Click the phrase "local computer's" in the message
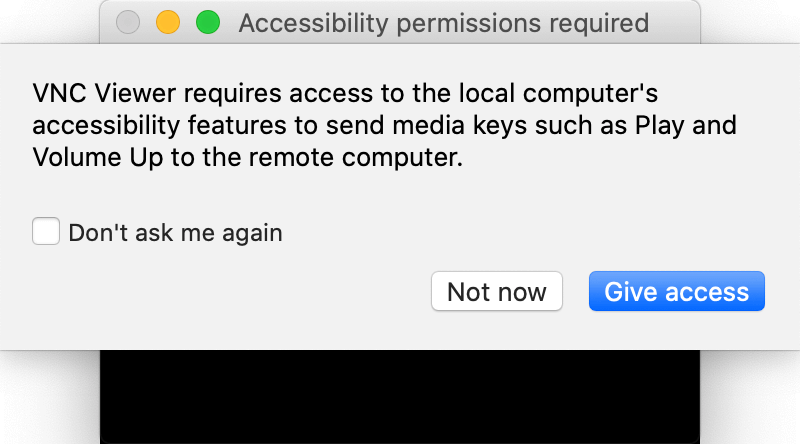The image size is (800, 444). tap(558, 94)
